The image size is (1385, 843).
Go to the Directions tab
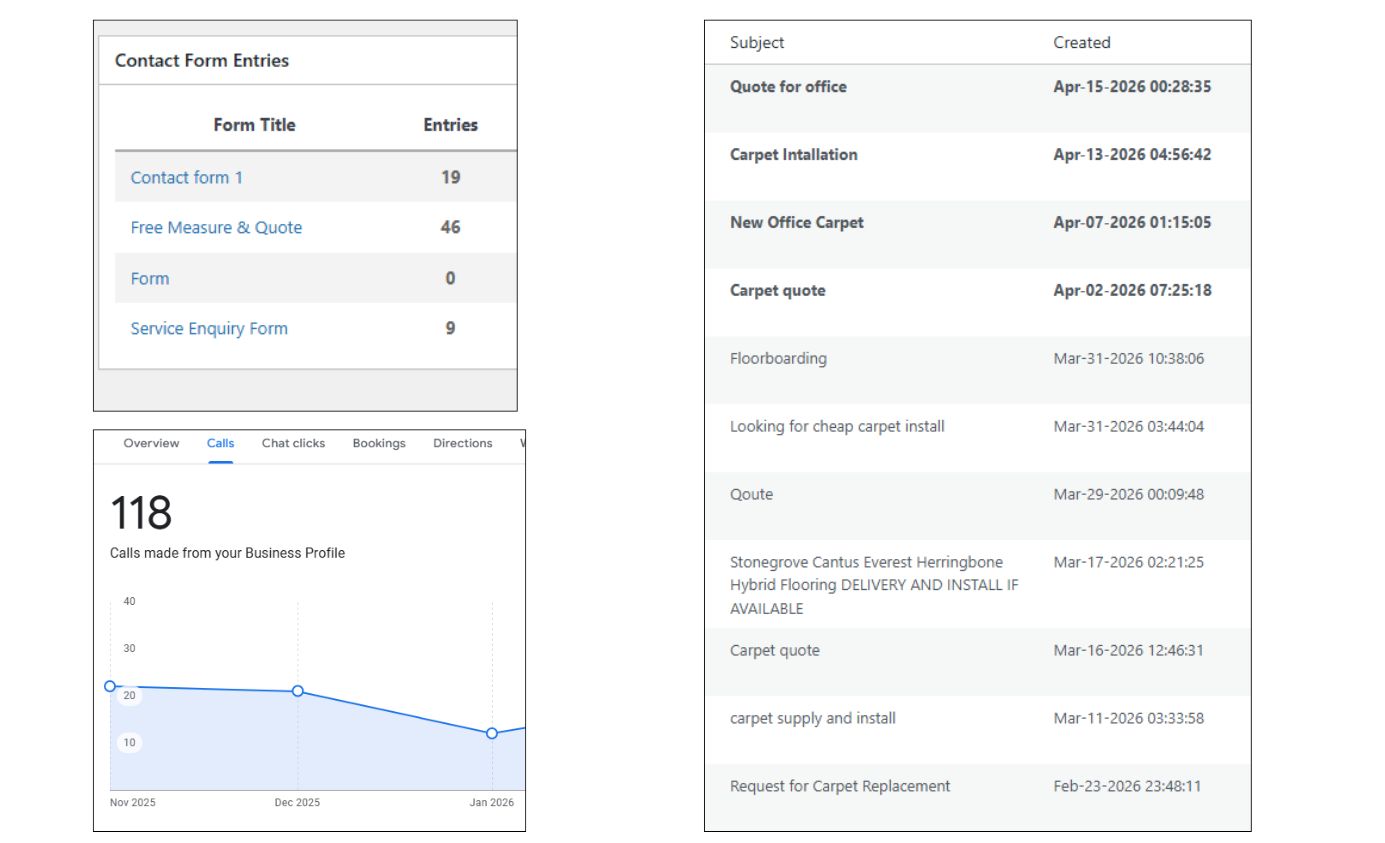pos(462,443)
